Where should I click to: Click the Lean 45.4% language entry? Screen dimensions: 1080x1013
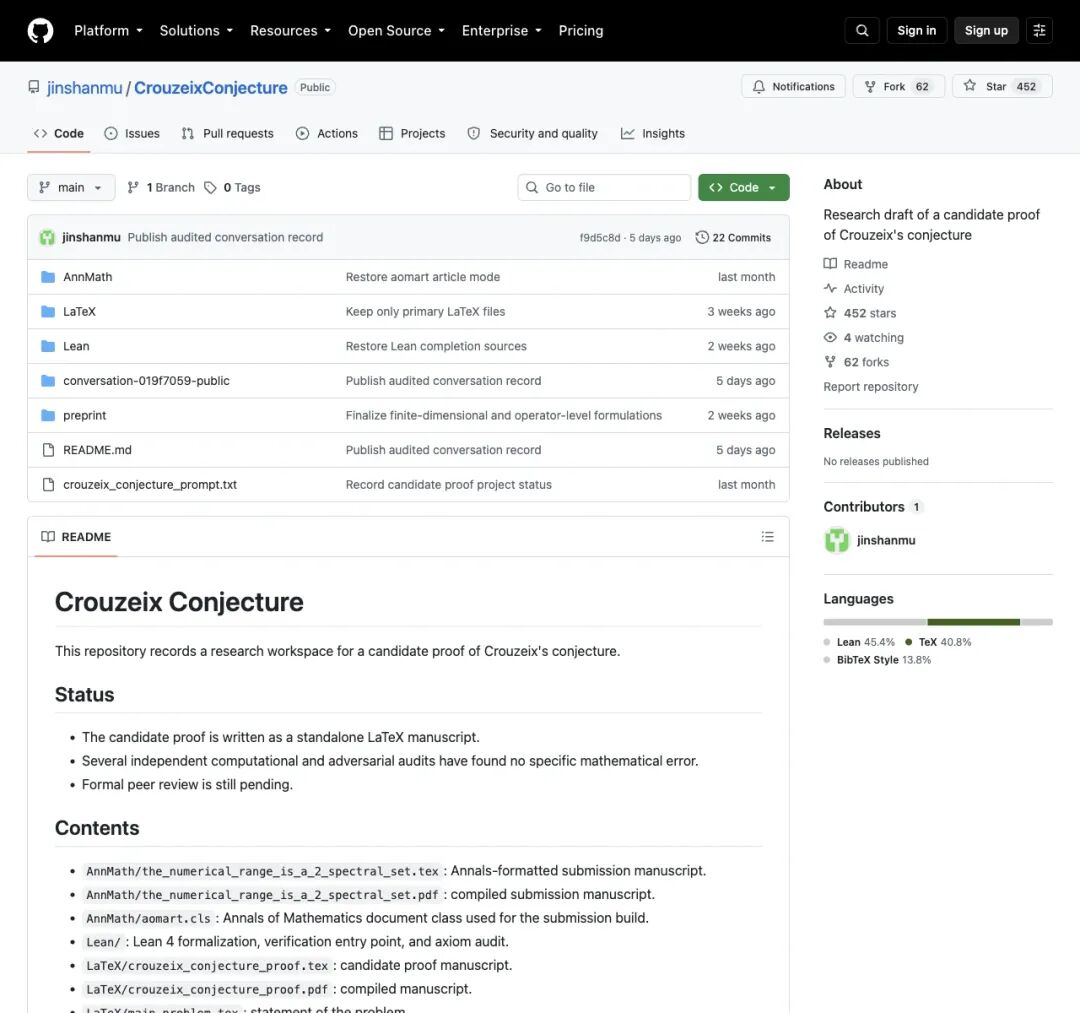click(x=859, y=642)
